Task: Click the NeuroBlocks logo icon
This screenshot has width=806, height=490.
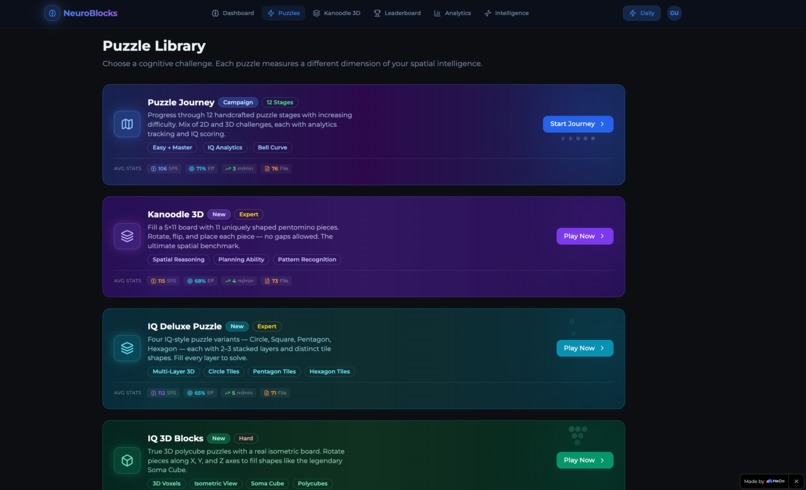Action: coord(52,13)
